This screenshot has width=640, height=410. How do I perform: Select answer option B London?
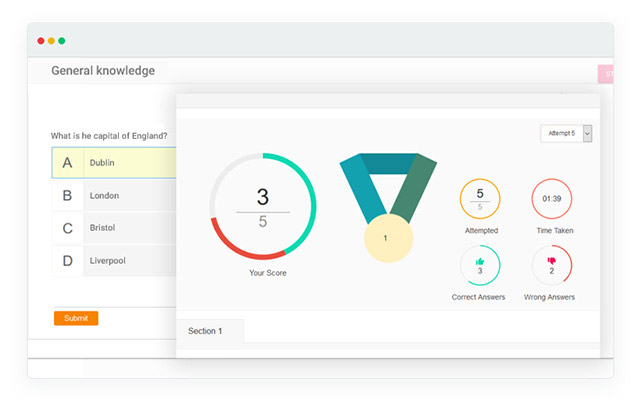click(113, 196)
